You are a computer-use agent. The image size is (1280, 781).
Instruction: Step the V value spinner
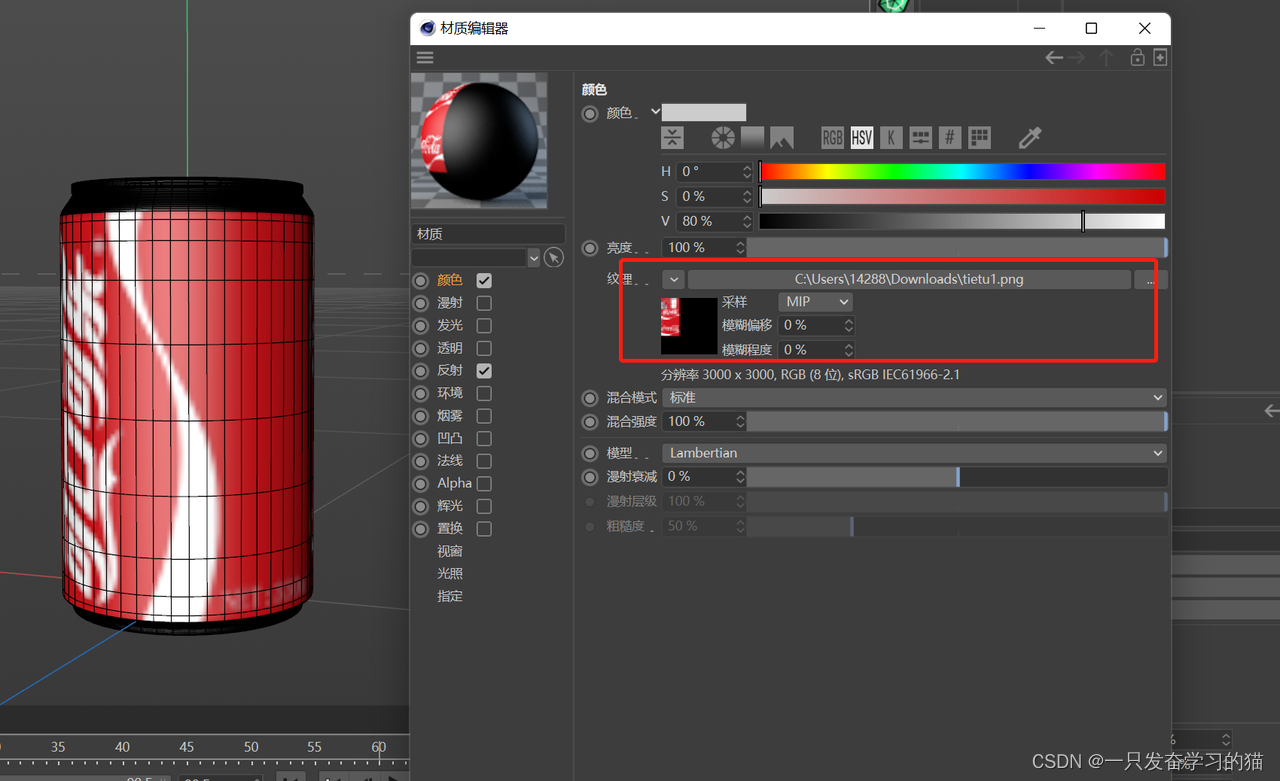click(x=746, y=221)
